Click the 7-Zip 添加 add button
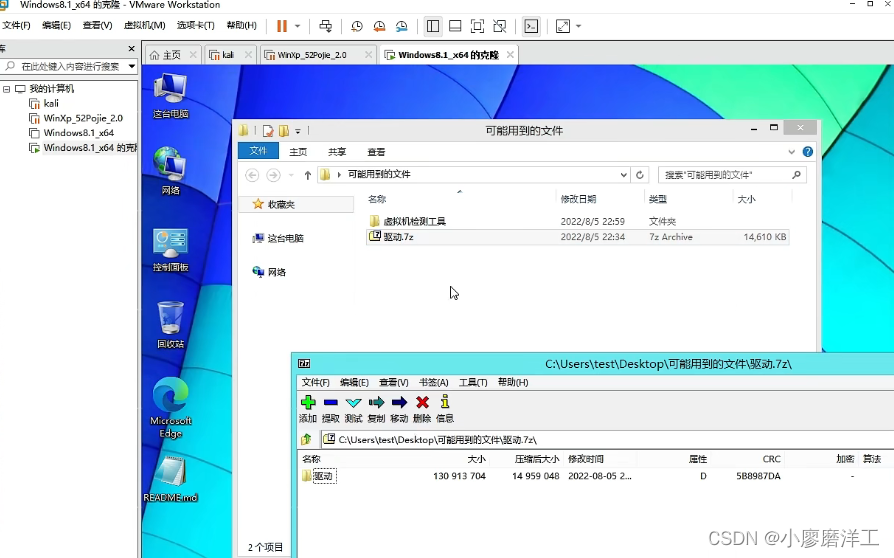Viewport: 894px width, 558px height. click(308, 409)
